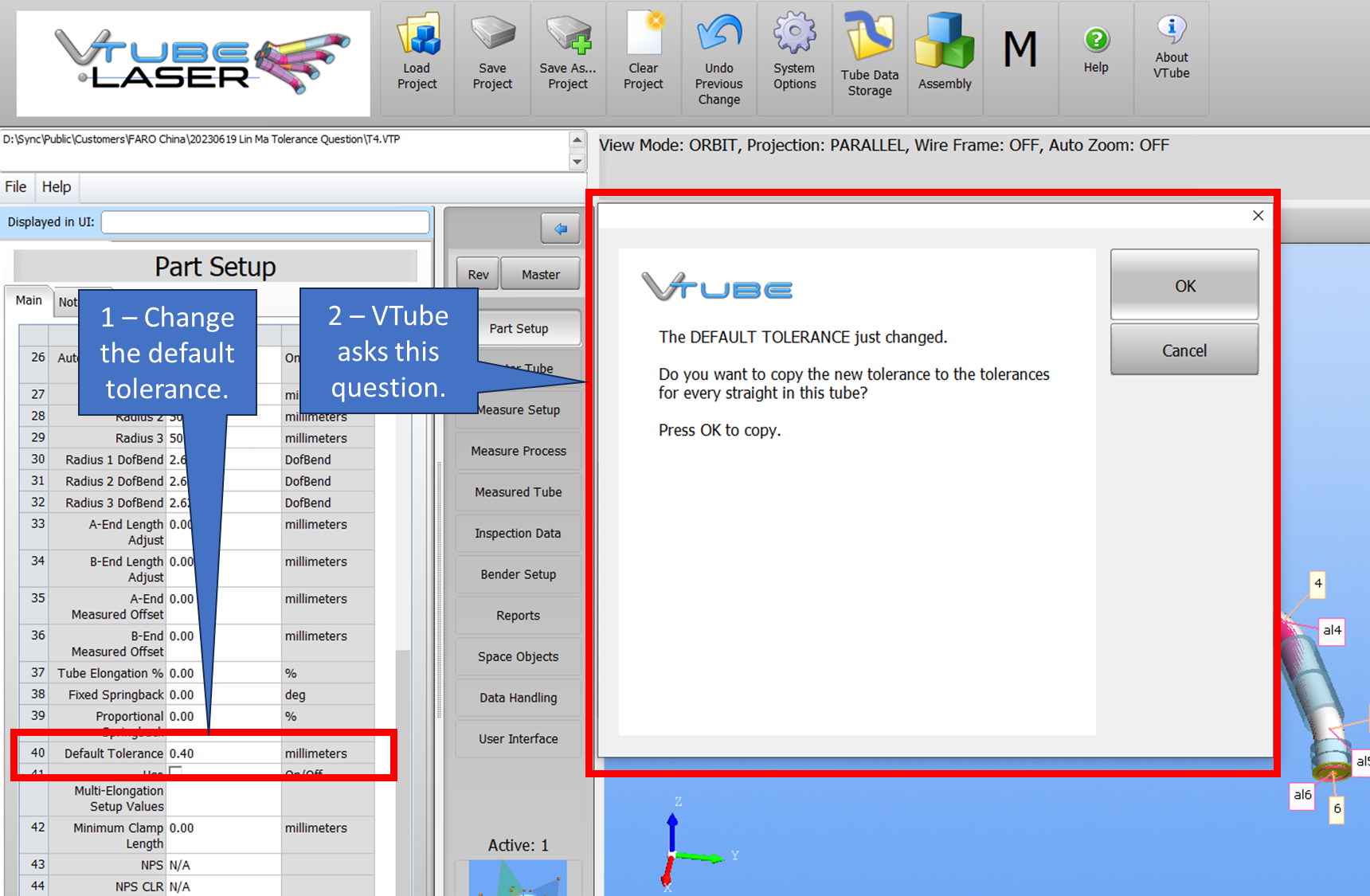Switch to the Main tab
This screenshot has height=896, width=1370.
[29, 300]
